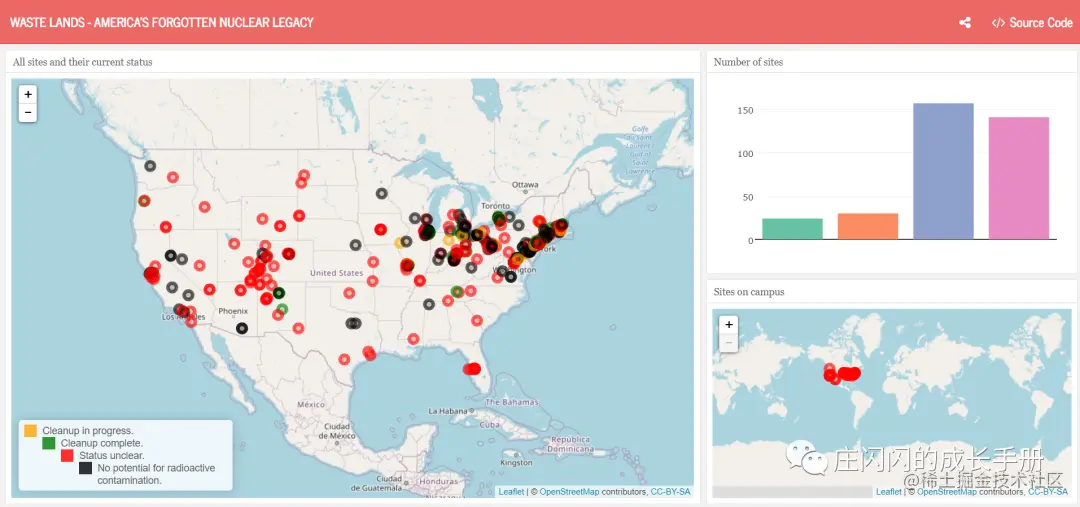
Task: Open OpenStreetMap link on main map
Action: pos(569,492)
